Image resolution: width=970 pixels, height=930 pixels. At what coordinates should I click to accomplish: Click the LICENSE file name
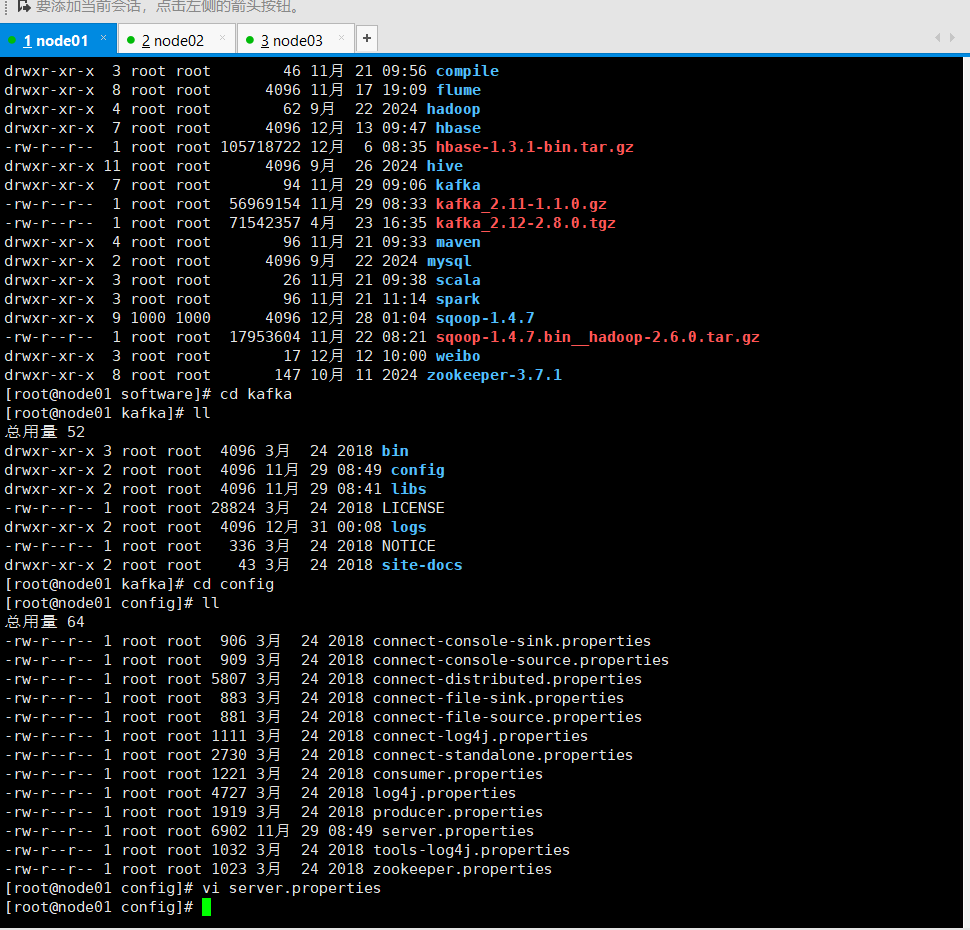tap(413, 509)
